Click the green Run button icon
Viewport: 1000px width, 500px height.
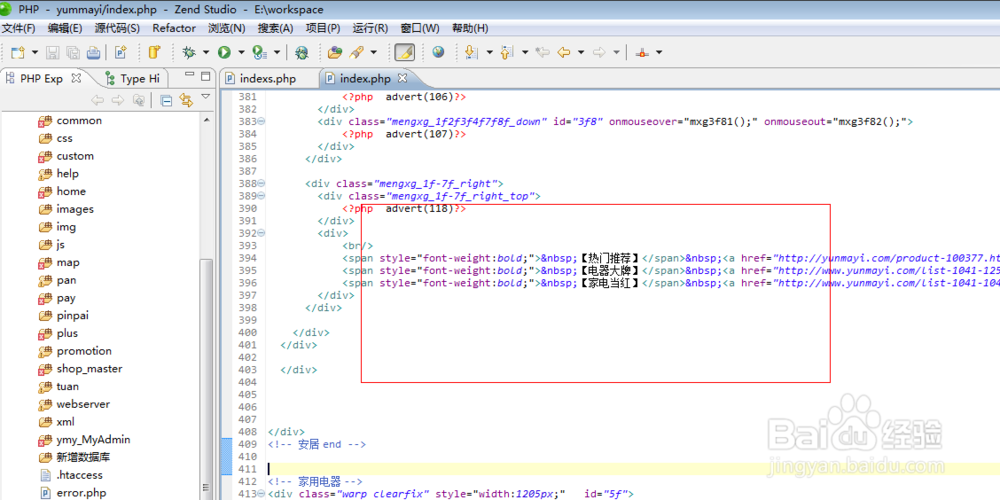(224, 52)
